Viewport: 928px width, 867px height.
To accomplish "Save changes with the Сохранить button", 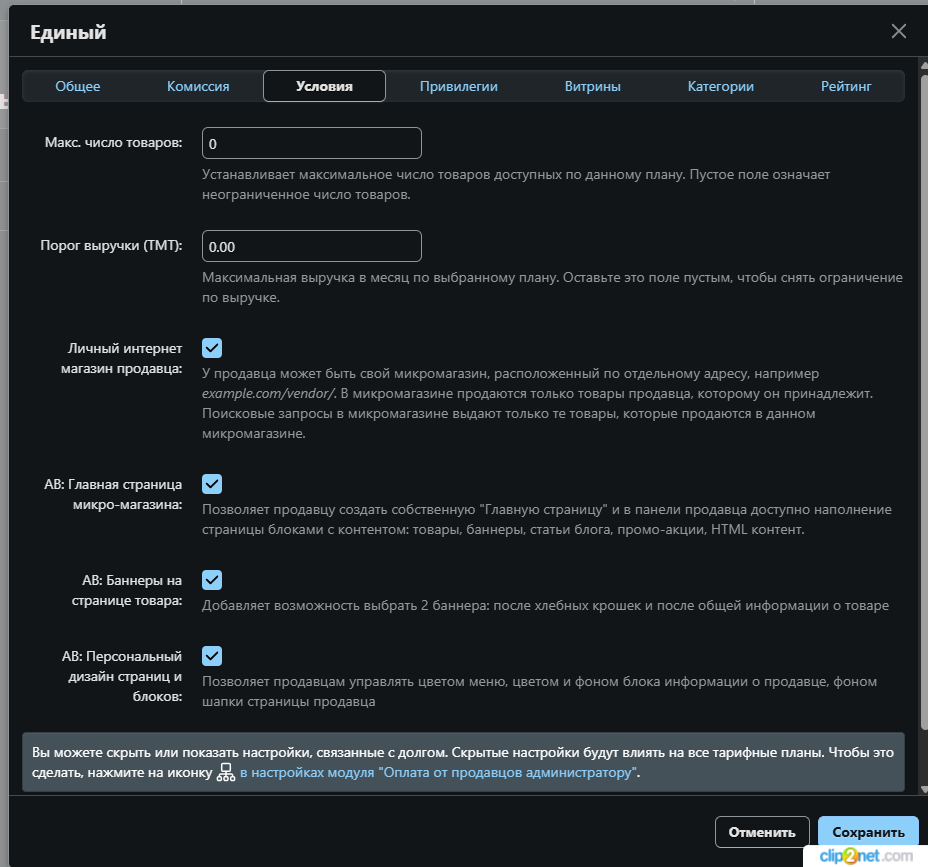I will click(x=867, y=832).
